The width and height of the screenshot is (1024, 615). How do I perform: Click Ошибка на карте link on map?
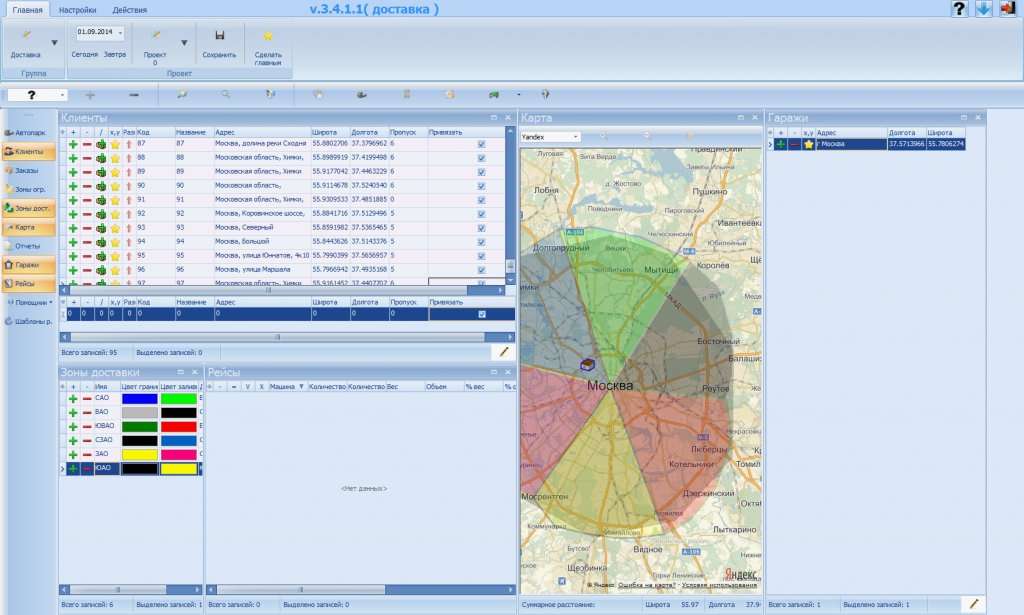646,585
